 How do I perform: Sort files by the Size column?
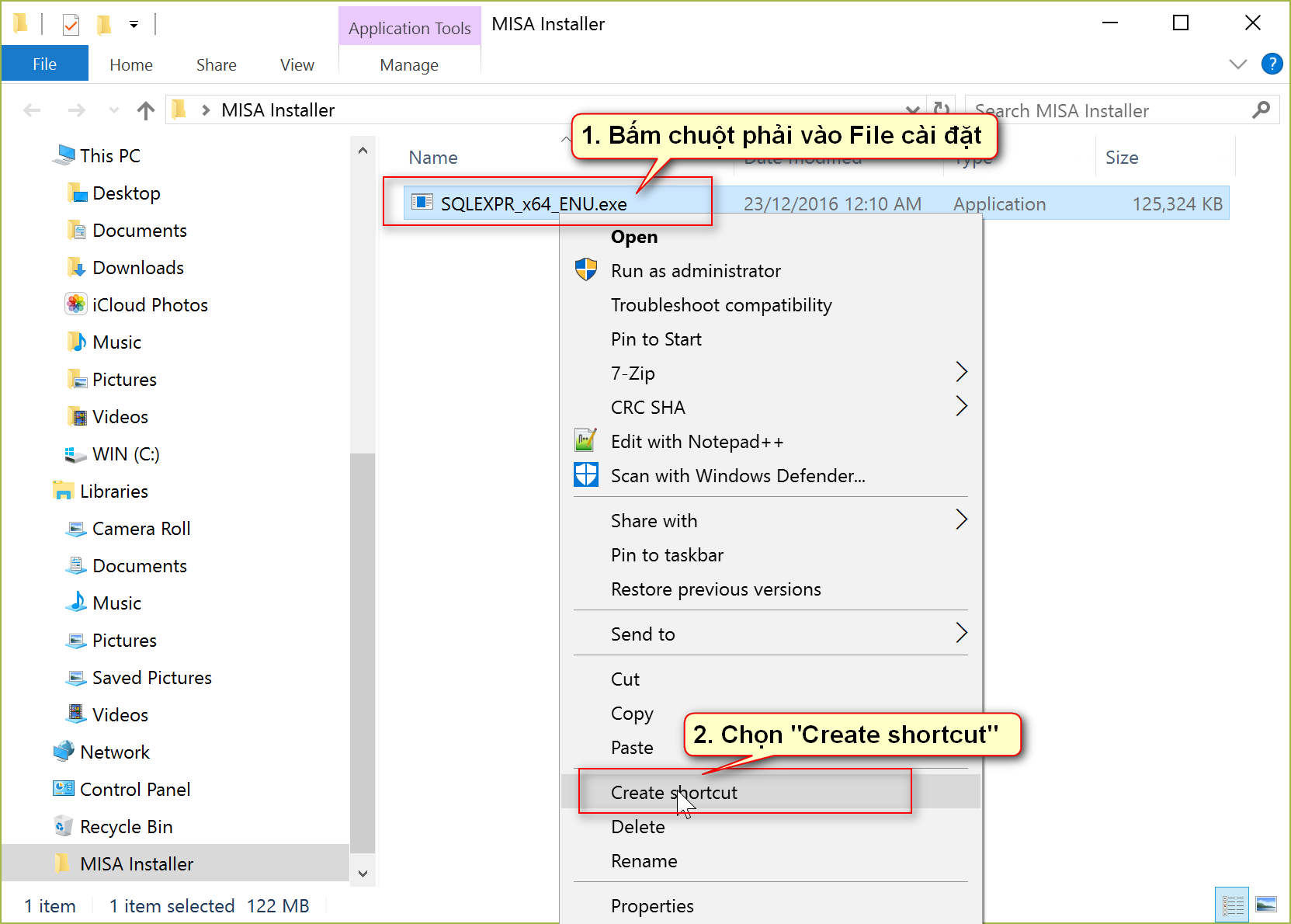tap(1122, 158)
